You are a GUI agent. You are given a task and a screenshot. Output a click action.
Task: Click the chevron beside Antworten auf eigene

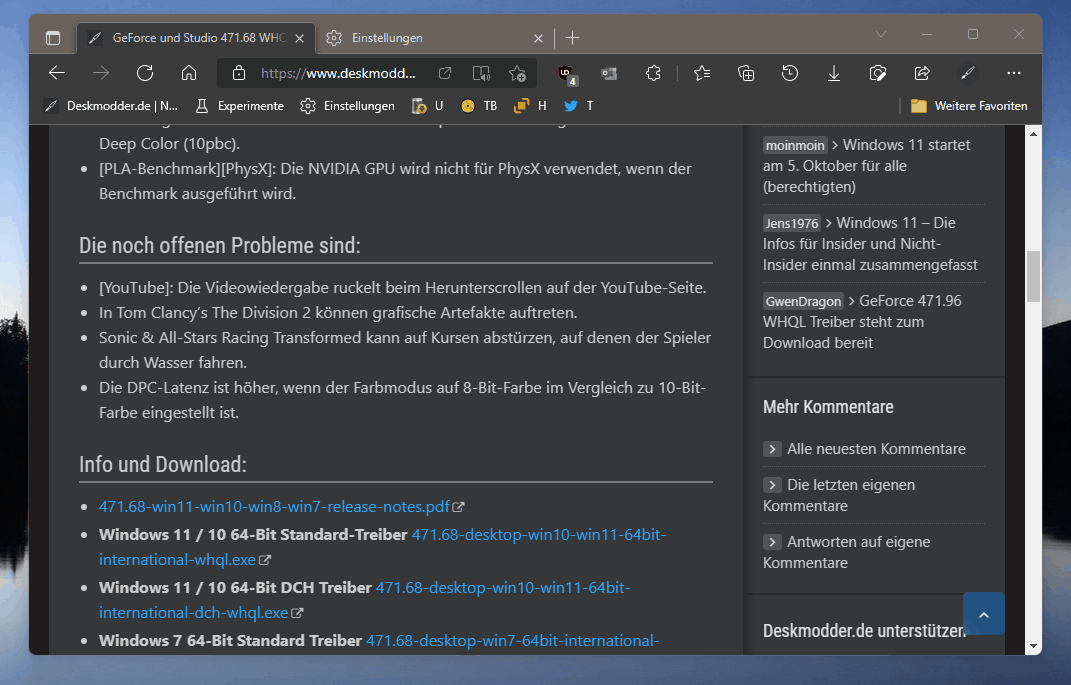click(x=772, y=542)
